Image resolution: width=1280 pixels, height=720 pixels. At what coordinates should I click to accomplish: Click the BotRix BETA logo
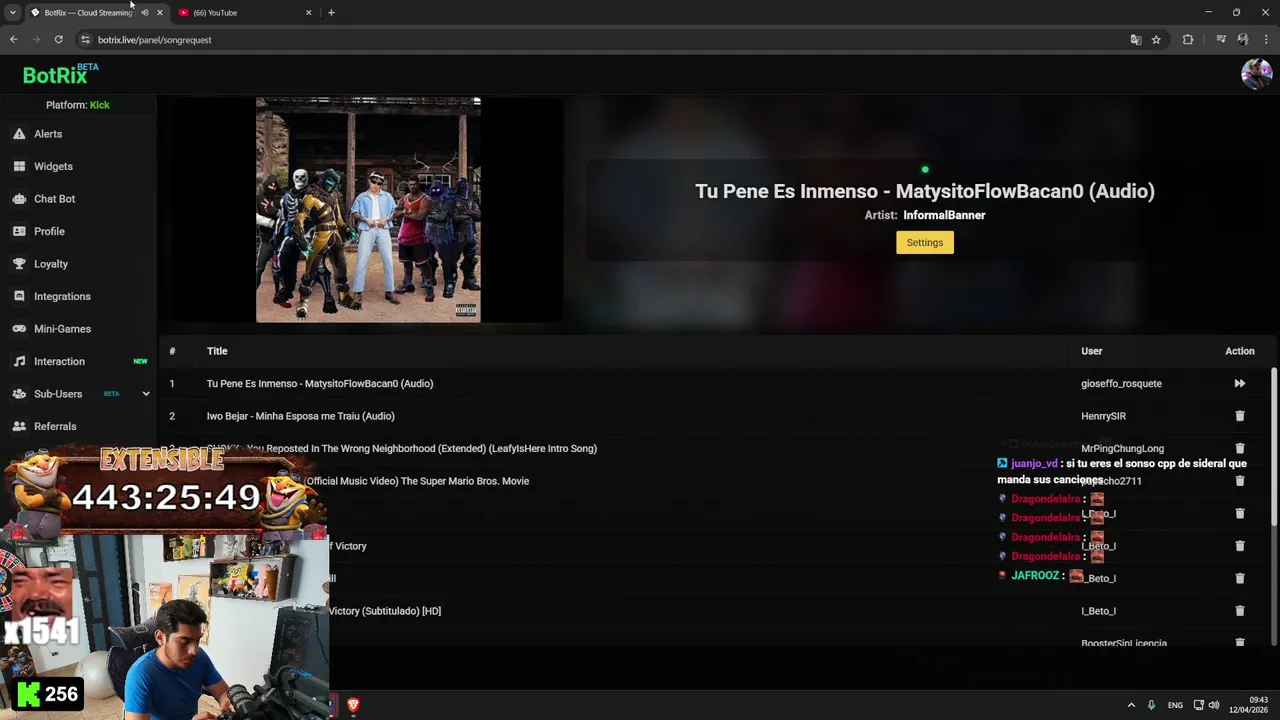[x=60, y=74]
